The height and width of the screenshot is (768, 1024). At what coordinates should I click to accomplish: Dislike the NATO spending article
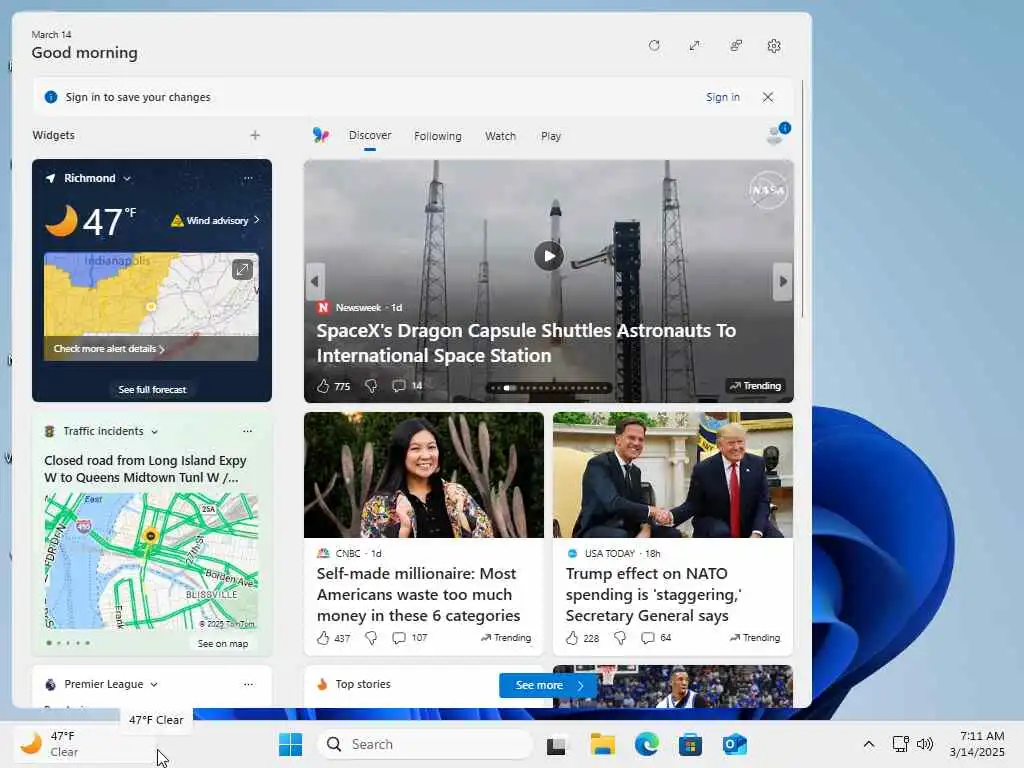(x=620, y=638)
